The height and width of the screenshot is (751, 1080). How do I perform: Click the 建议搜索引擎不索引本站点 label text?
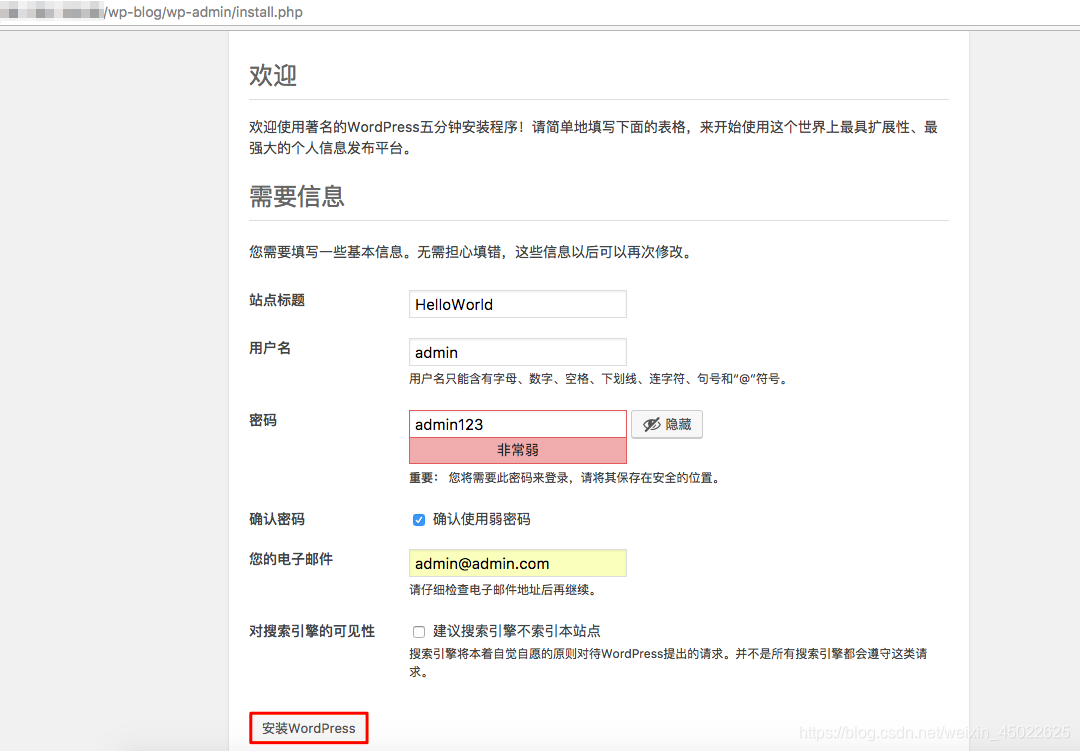click(517, 630)
